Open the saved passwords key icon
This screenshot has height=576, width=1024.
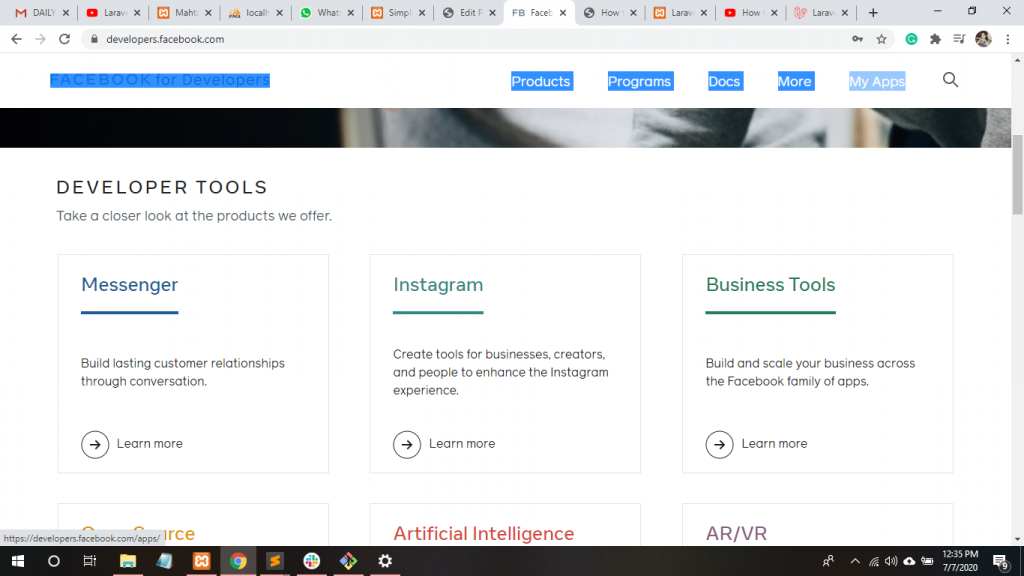point(857,39)
